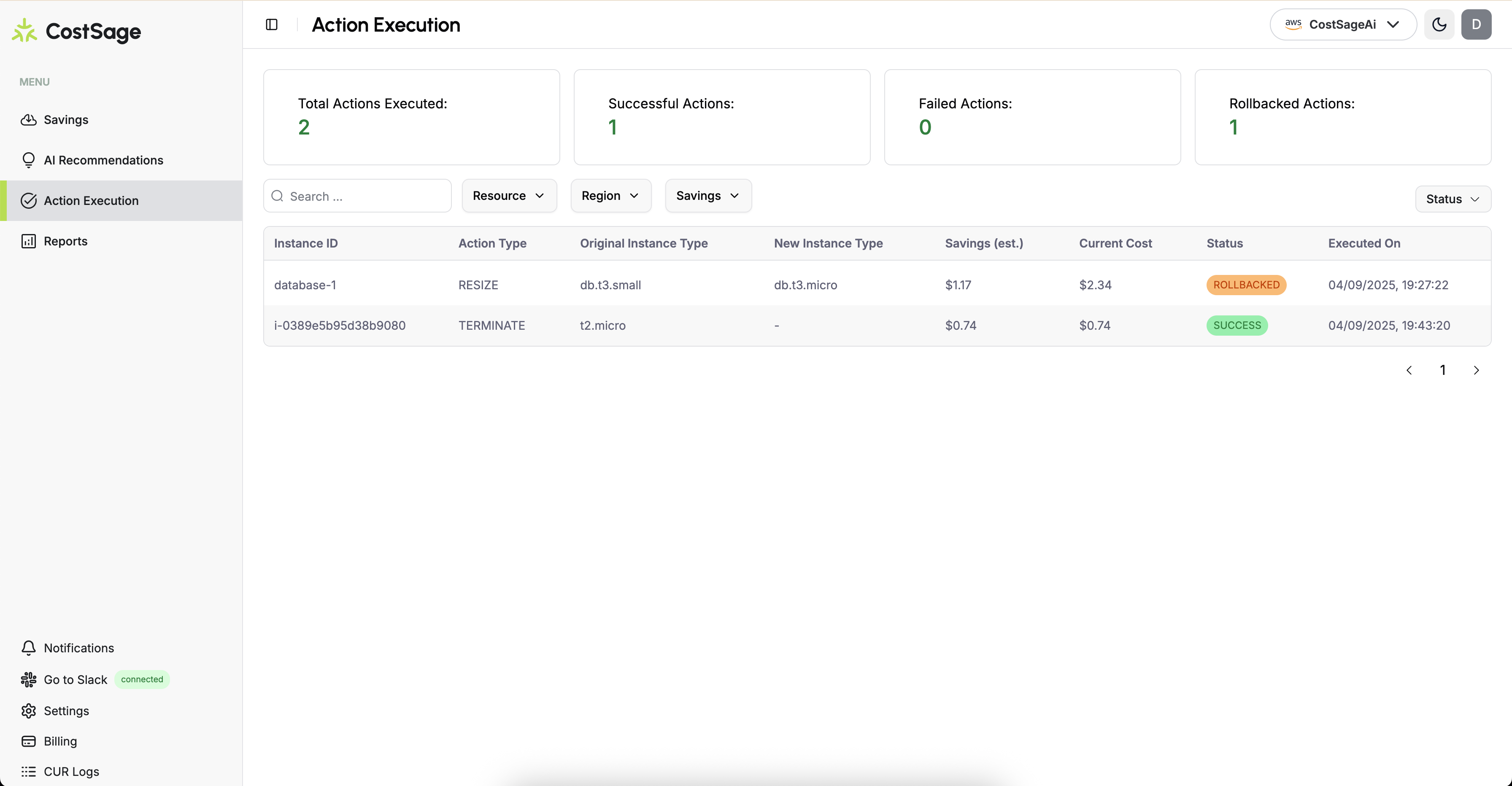
Task: Toggle the sidebar collapse icon
Action: click(x=271, y=24)
